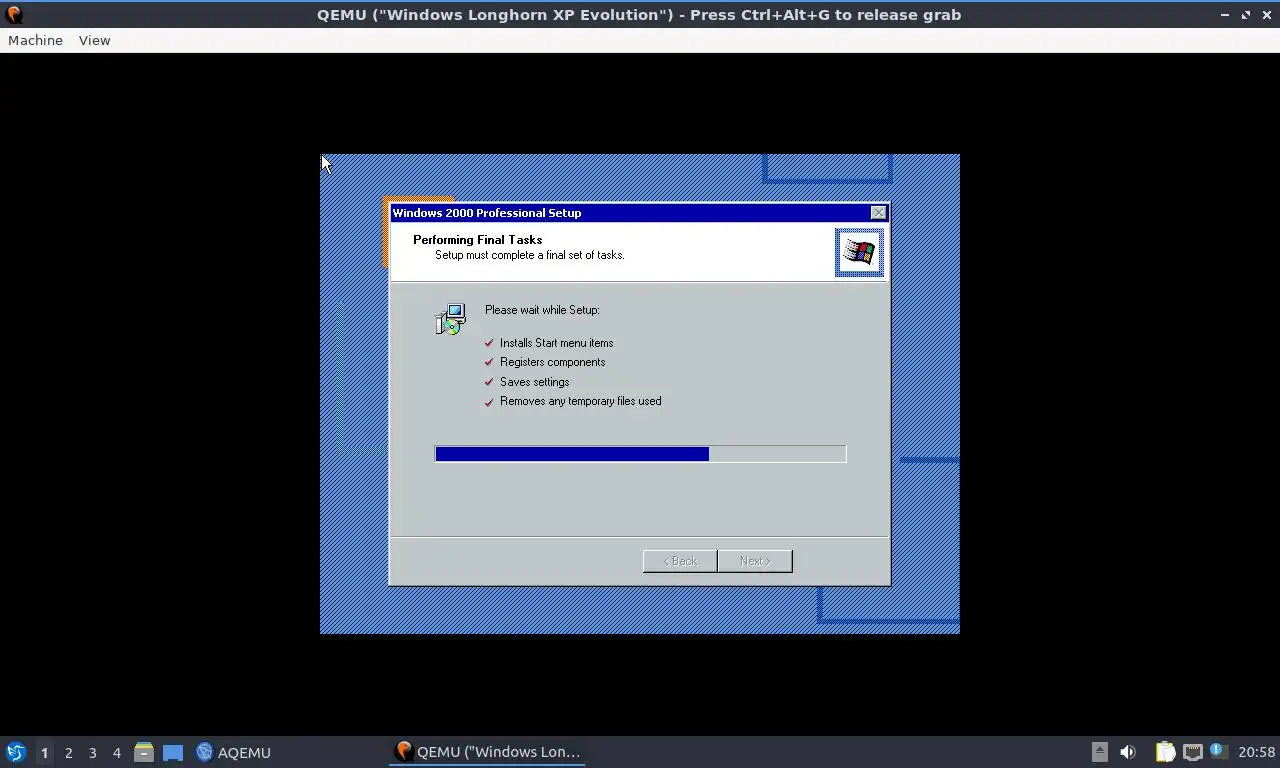Click the 'Registers components' text
Screen dimensions: 1280x768
point(552,362)
